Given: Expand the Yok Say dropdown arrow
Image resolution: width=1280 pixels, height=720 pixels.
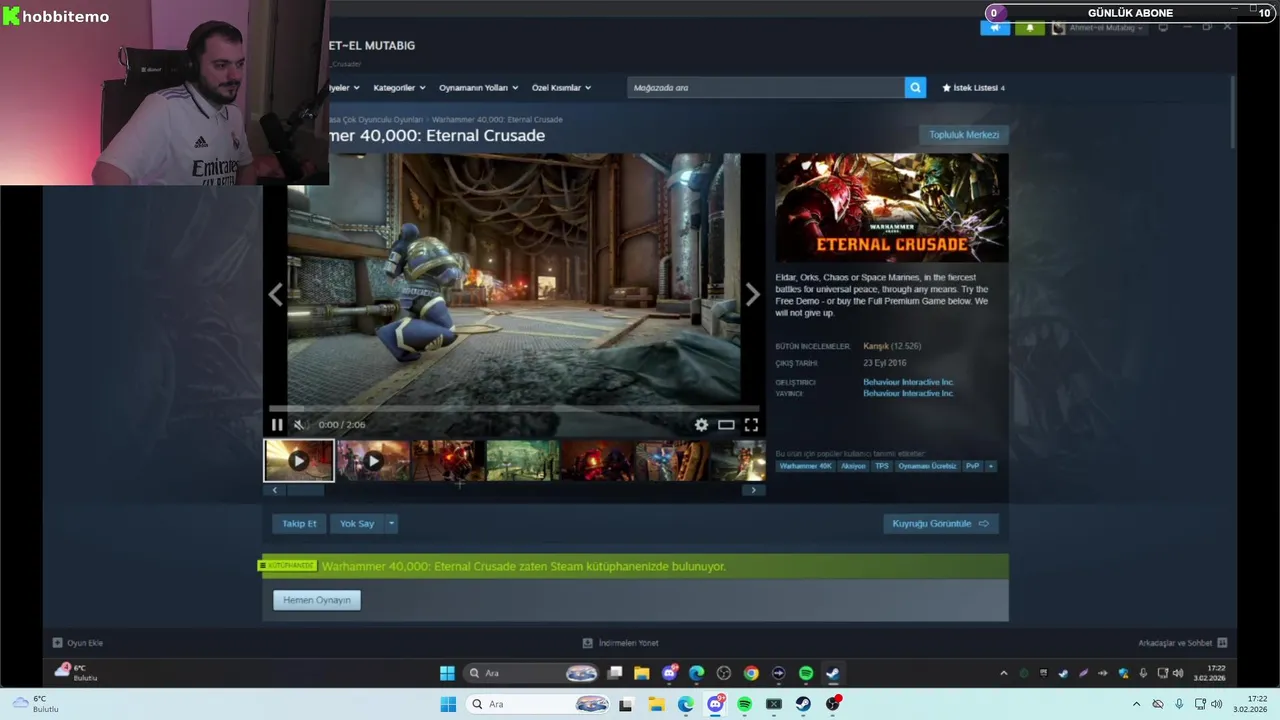Looking at the screenshot, I should pyautogui.click(x=391, y=524).
